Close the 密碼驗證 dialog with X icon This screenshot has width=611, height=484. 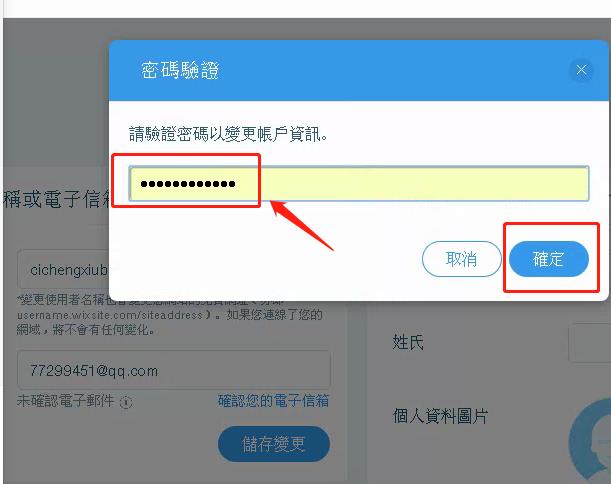581,70
